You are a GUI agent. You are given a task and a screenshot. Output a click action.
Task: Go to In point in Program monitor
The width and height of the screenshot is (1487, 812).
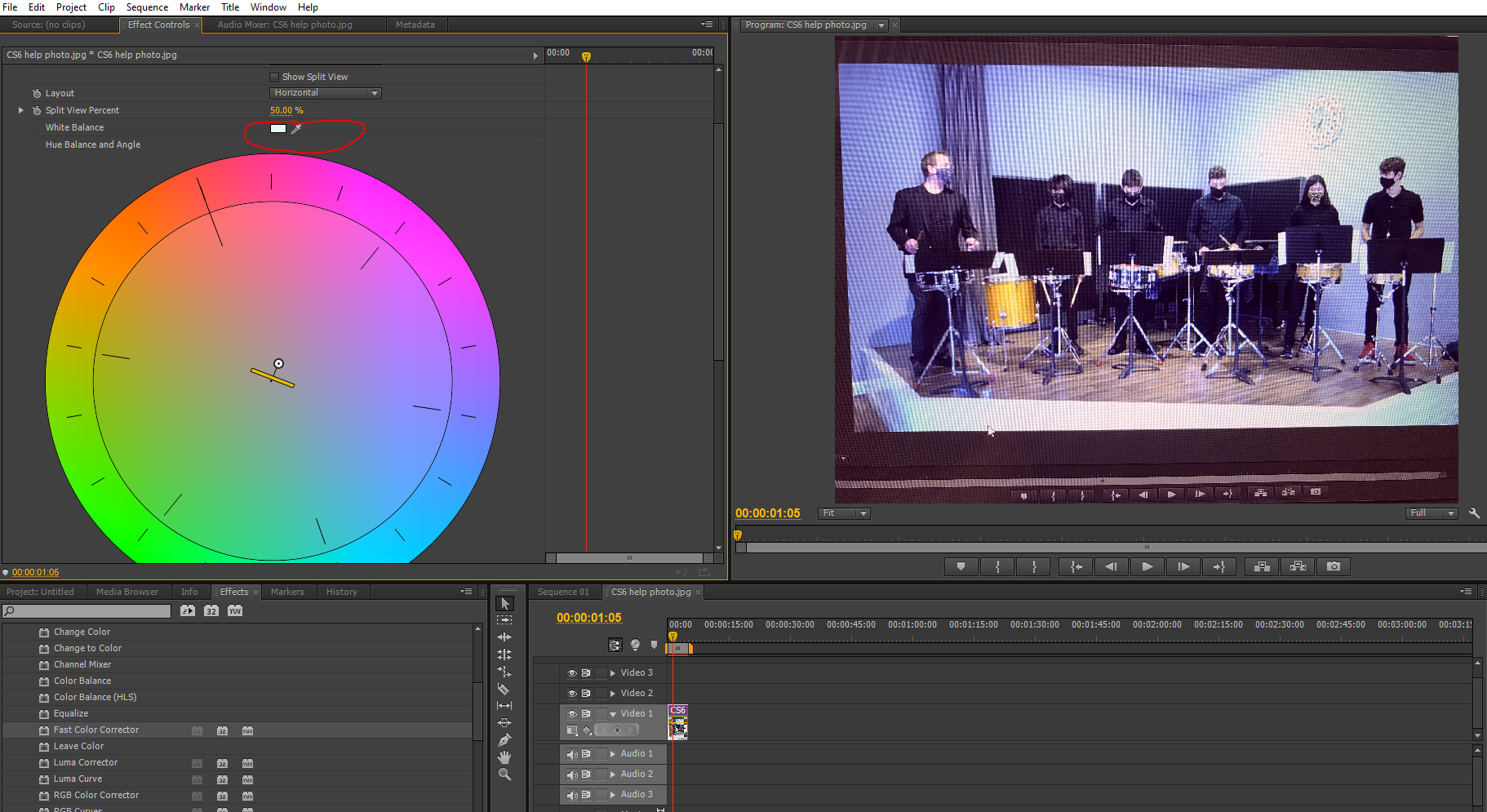click(x=1076, y=566)
